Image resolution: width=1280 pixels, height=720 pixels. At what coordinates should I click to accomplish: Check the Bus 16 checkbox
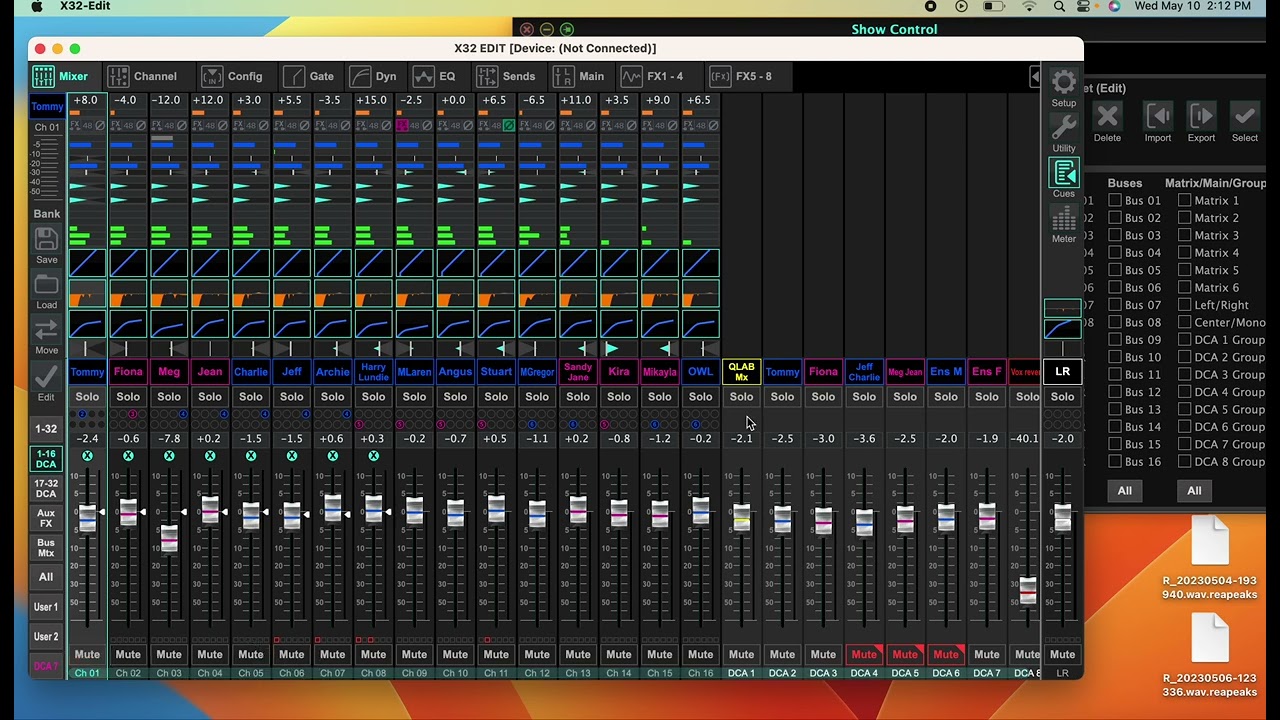1115,462
